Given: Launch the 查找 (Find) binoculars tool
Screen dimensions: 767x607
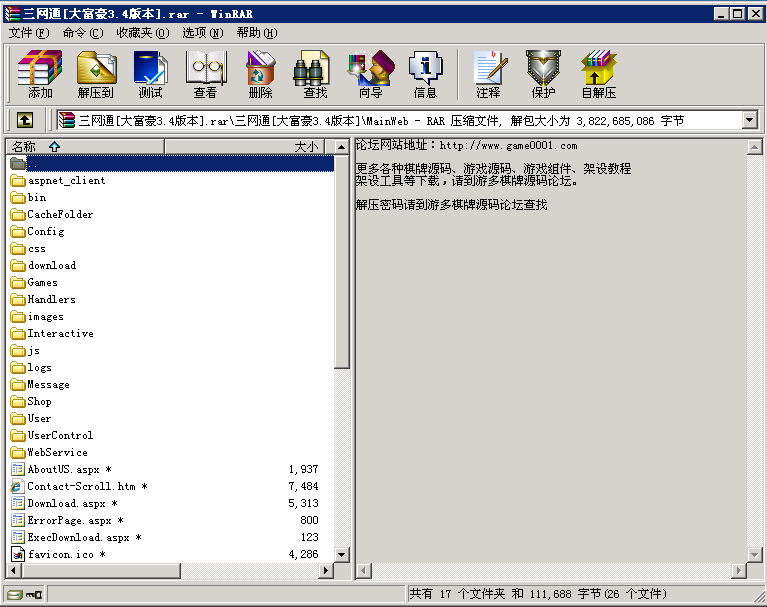Looking at the screenshot, I should pos(315,74).
